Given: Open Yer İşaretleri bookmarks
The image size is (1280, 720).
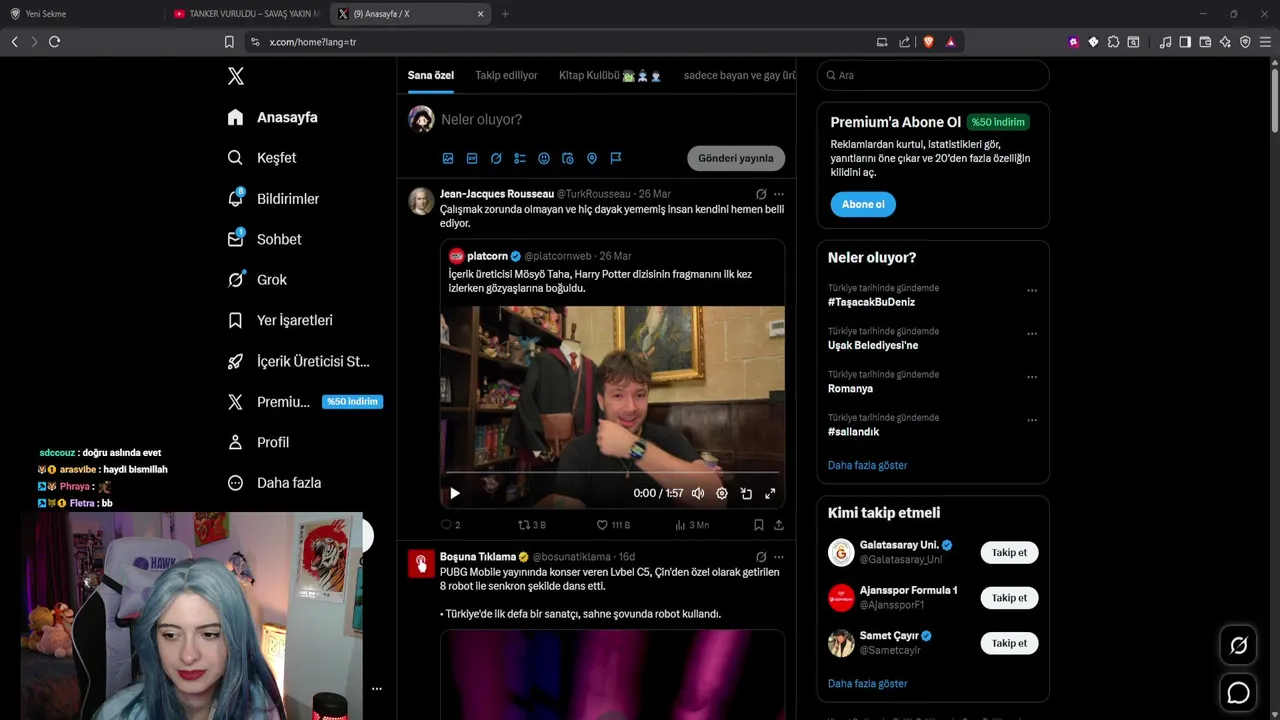Looking at the screenshot, I should coord(280,320).
